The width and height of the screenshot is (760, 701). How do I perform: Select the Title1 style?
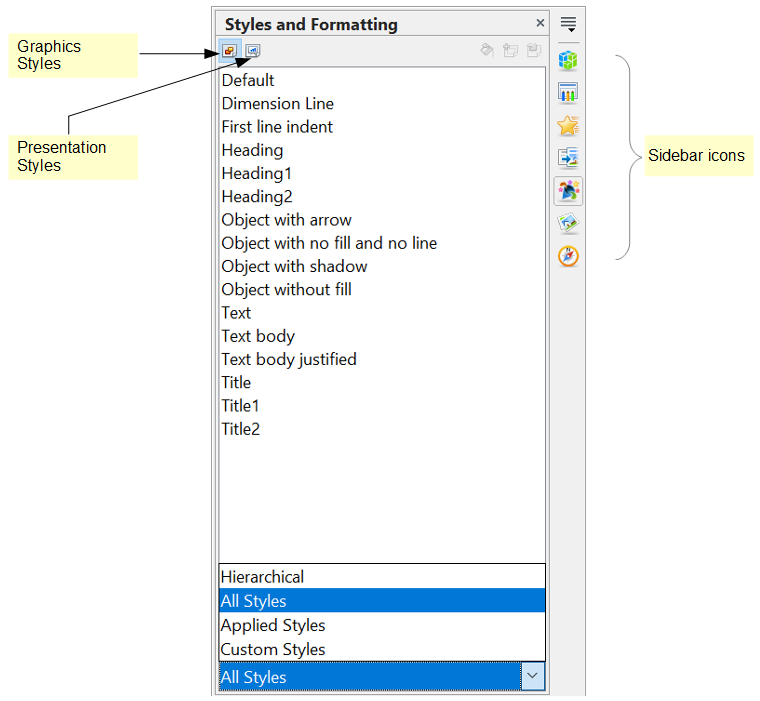coord(382,406)
